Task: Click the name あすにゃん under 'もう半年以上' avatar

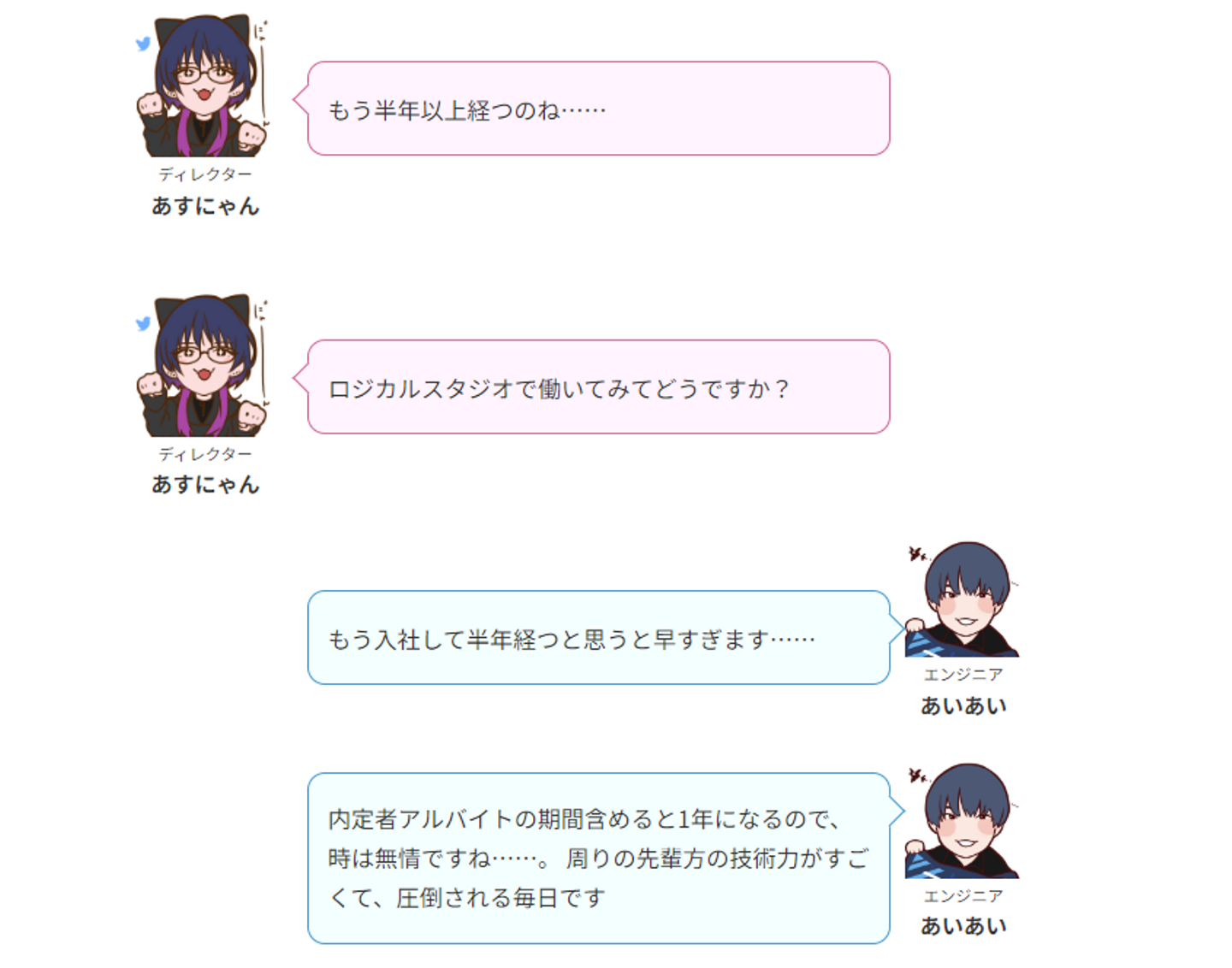Action: coord(205,206)
